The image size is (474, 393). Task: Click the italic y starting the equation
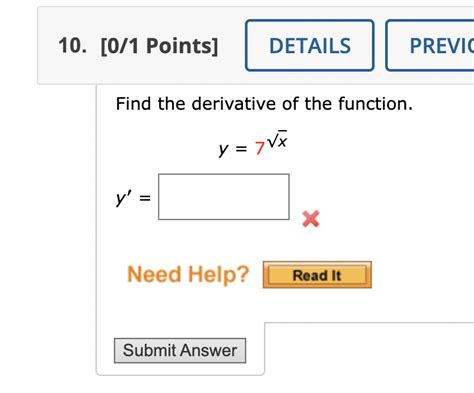(223, 149)
